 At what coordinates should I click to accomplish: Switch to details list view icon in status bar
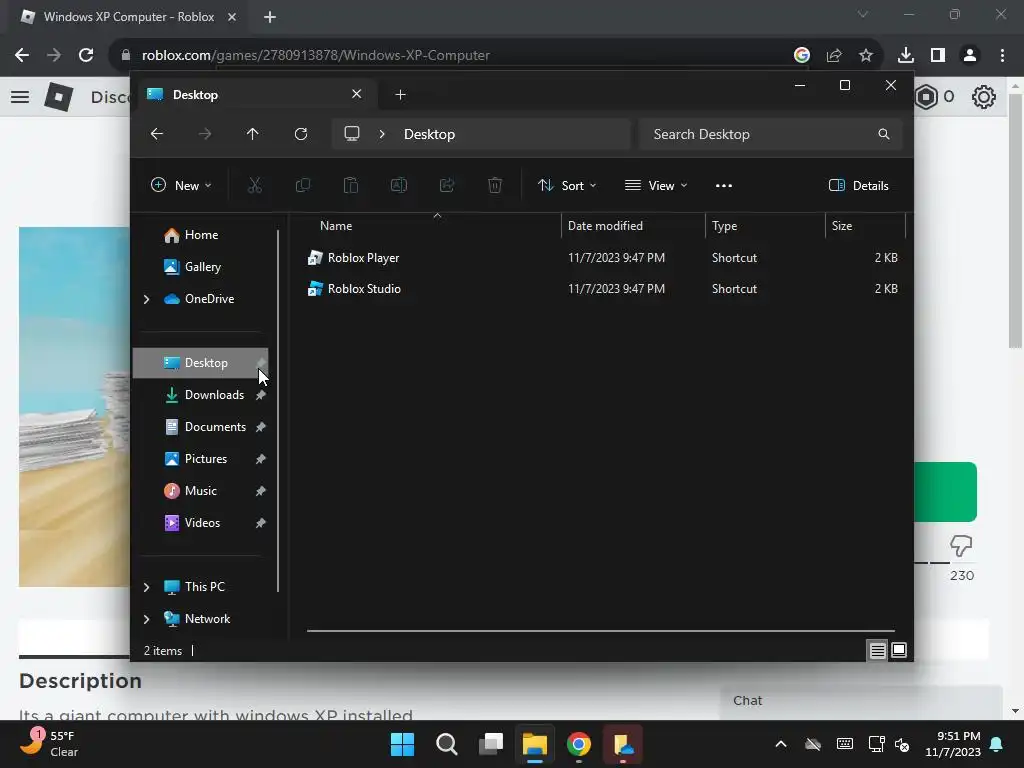point(877,650)
